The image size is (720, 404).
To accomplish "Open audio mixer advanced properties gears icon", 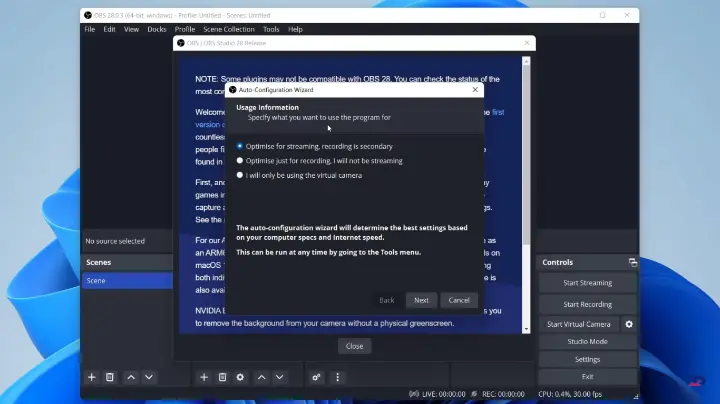I will pyautogui.click(x=316, y=377).
